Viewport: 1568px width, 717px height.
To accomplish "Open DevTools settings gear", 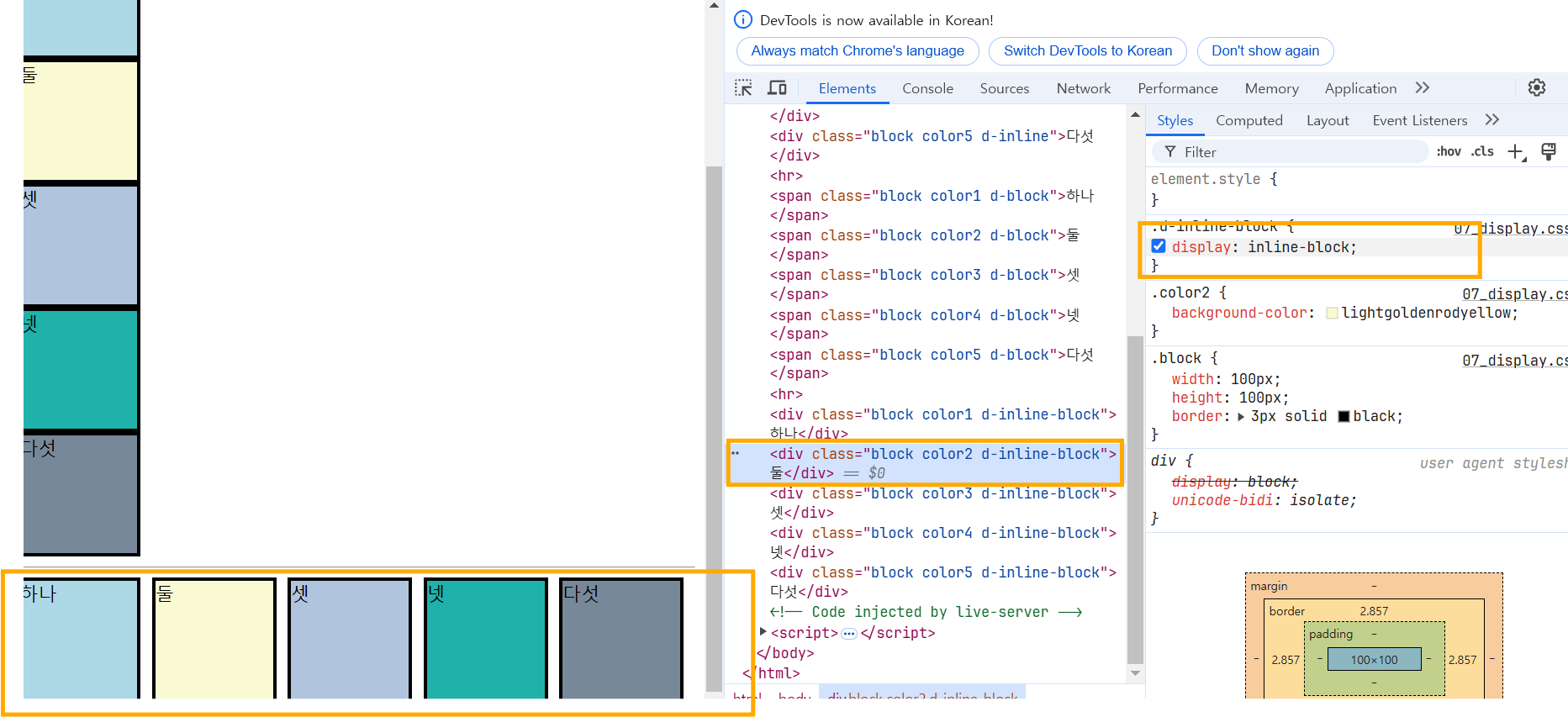I will pyautogui.click(x=1537, y=87).
